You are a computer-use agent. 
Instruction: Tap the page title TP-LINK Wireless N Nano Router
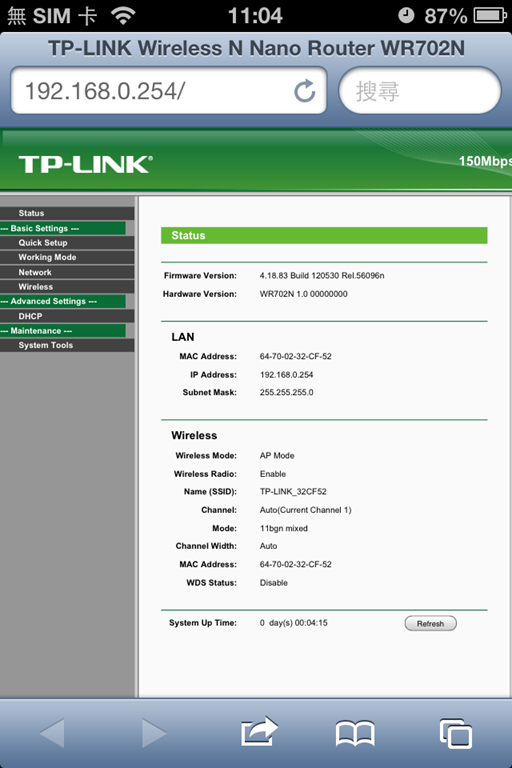click(256, 48)
